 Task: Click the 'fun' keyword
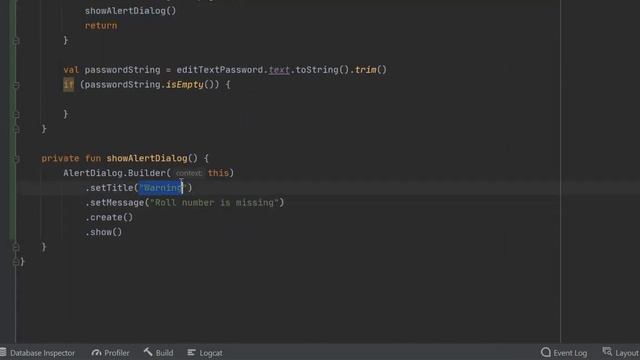pos(93,158)
